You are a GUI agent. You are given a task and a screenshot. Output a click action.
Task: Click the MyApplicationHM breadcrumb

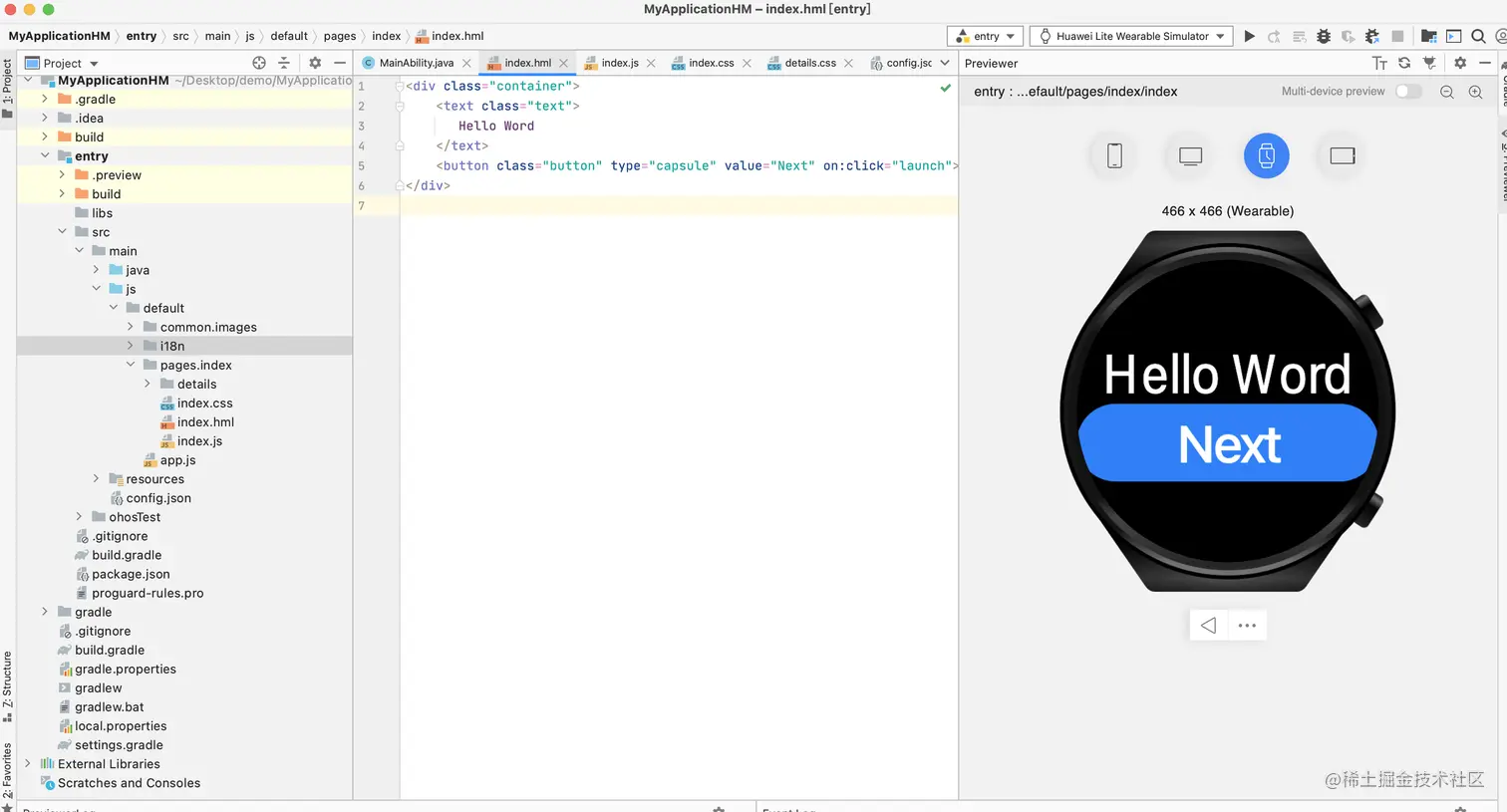point(60,36)
